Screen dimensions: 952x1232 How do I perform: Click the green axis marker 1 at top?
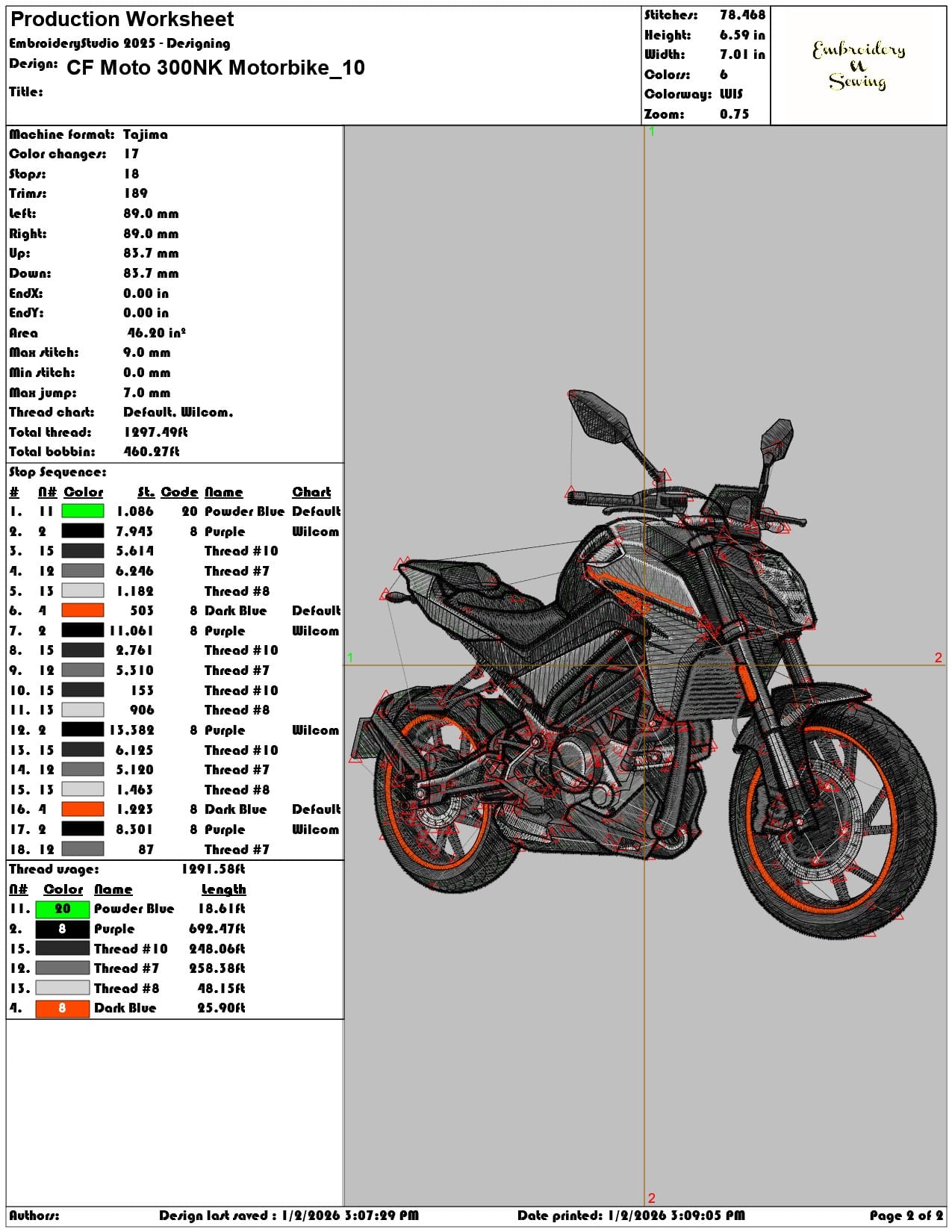click(652, 131)
